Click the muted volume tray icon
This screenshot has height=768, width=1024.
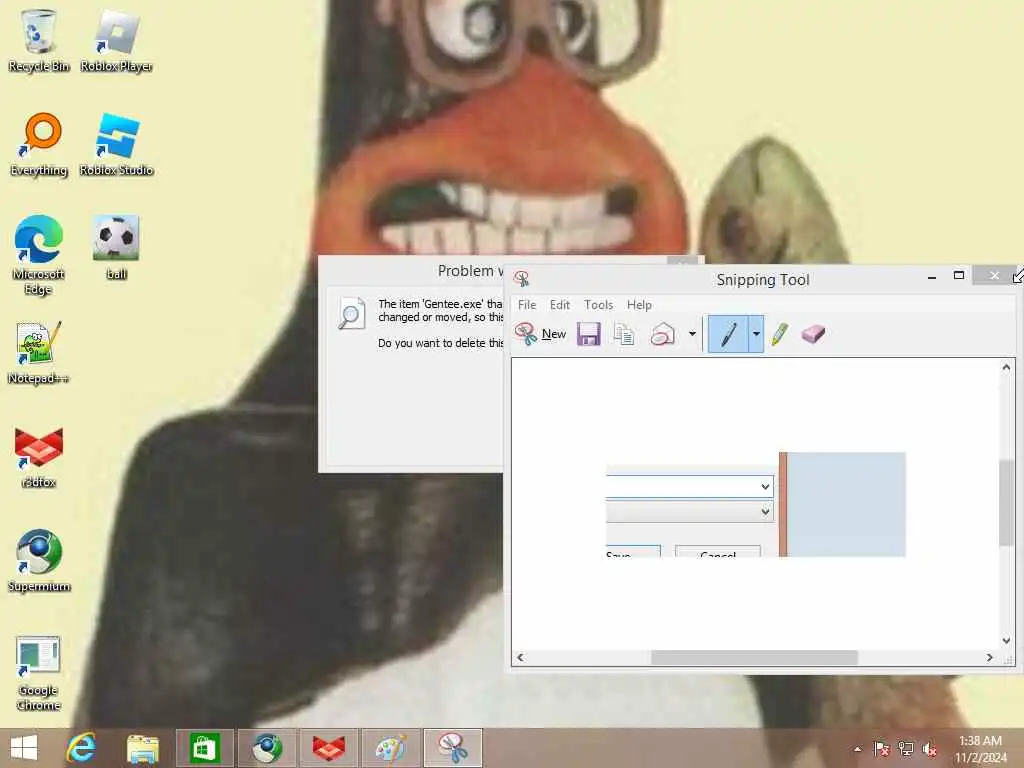coord(930,749)
